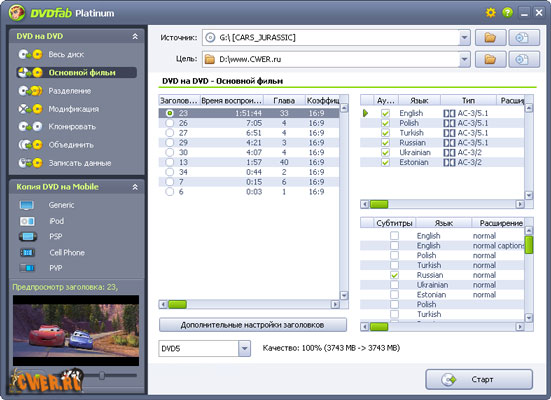551x400 pixels.
Task: Click the DVDFab mascot logo icon
Action: tap(17, 13)
